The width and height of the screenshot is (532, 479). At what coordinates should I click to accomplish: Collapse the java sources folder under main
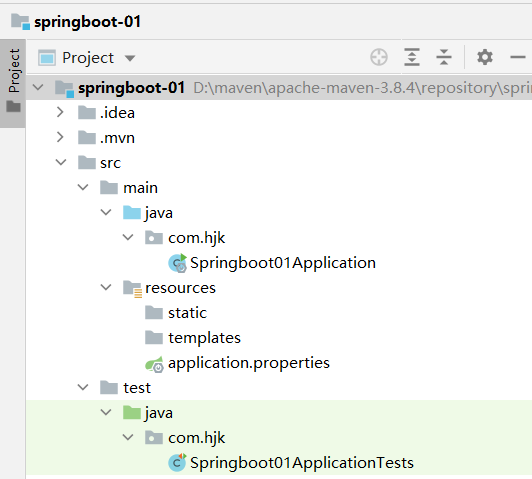tap(106, 212)
